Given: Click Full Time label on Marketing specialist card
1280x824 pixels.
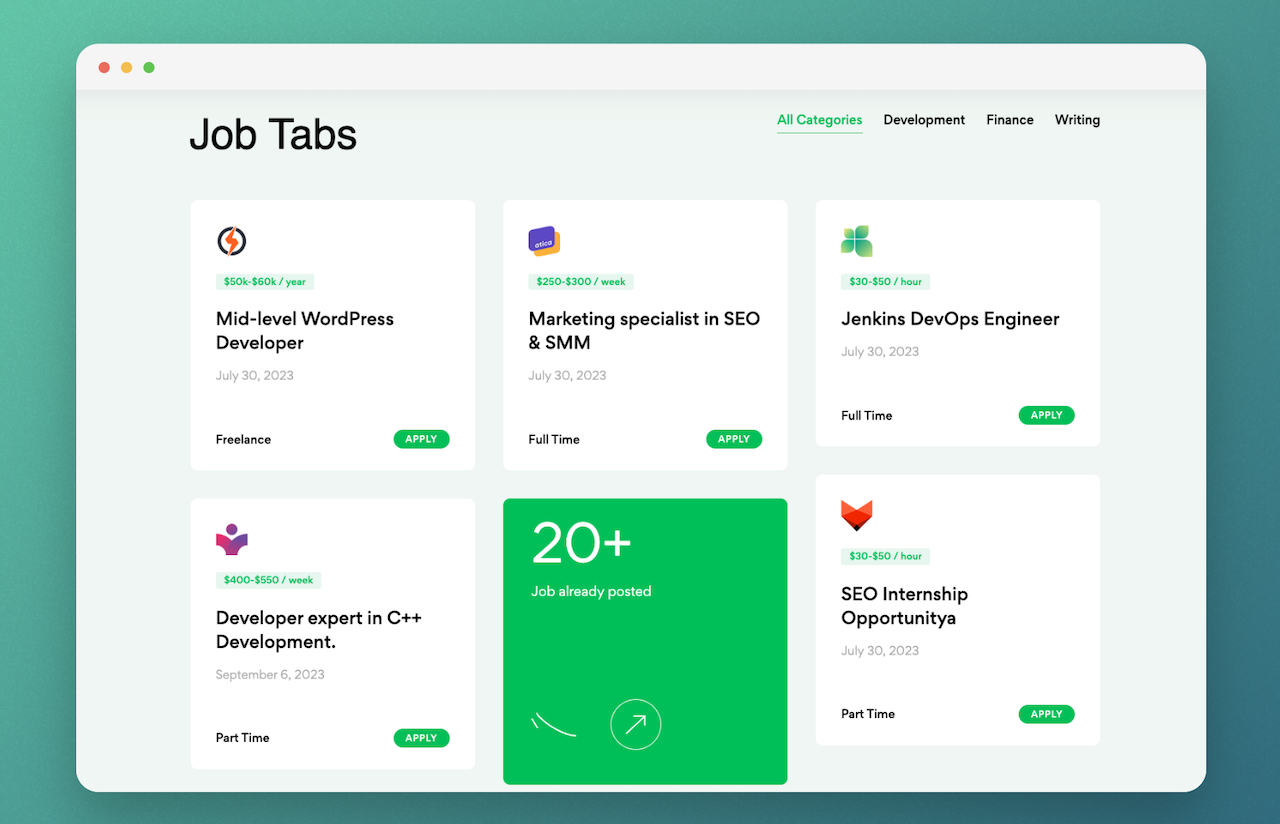Looking at the screenshot, I should (x=554, y=439).
